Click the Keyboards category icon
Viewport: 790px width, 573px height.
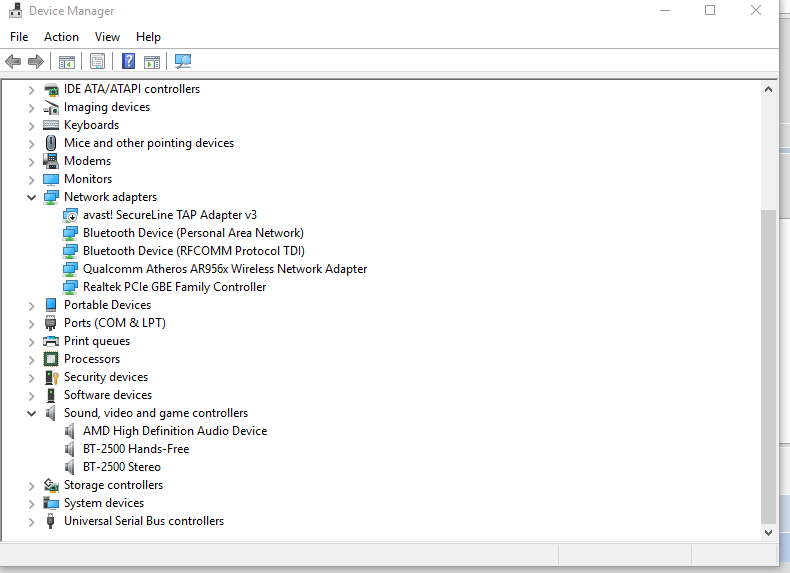pos(51,125)
